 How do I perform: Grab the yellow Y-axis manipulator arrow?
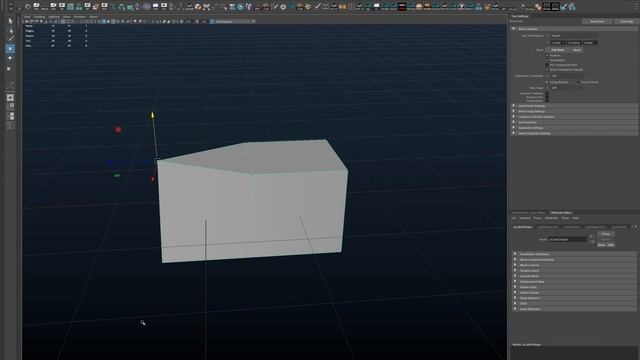(153, 115)
